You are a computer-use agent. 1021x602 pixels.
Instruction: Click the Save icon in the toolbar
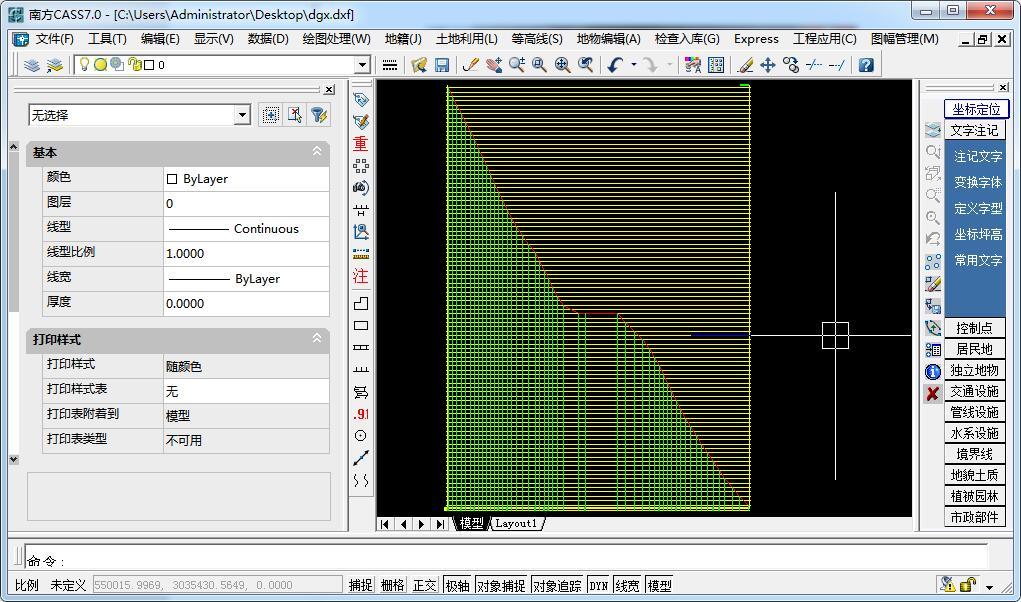click(x=442, y=65)
